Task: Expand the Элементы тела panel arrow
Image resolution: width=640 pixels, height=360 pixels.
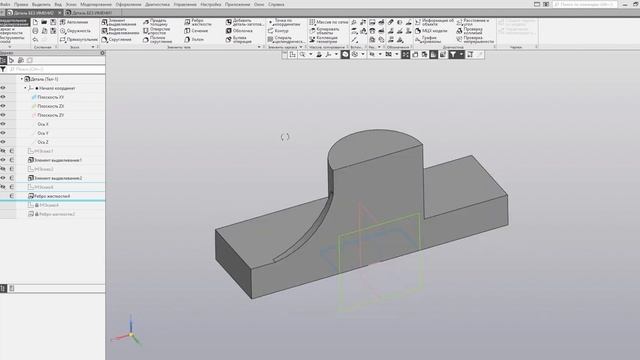Action: [259, 47]
